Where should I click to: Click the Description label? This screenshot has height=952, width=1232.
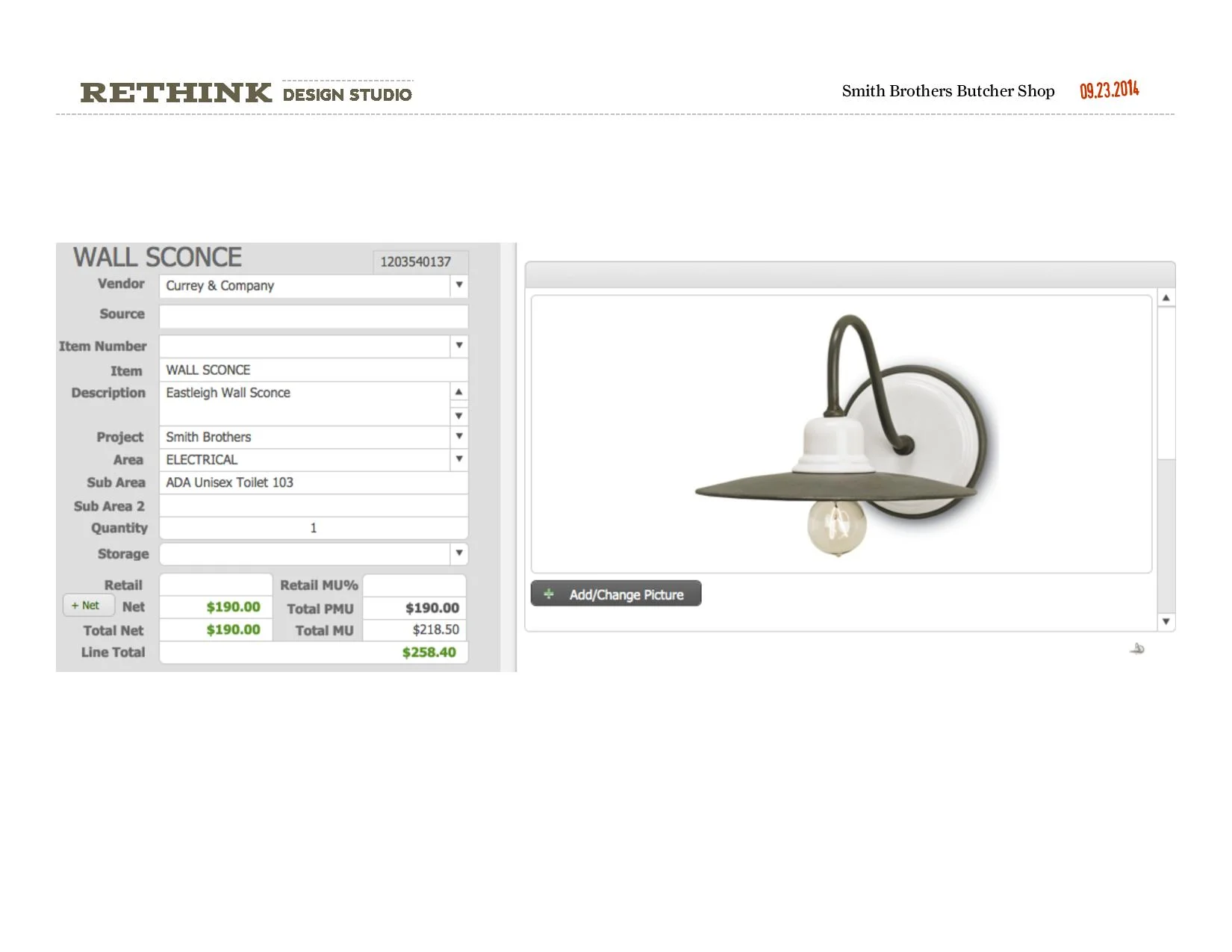pyautogui.click(x=108, y=393)
